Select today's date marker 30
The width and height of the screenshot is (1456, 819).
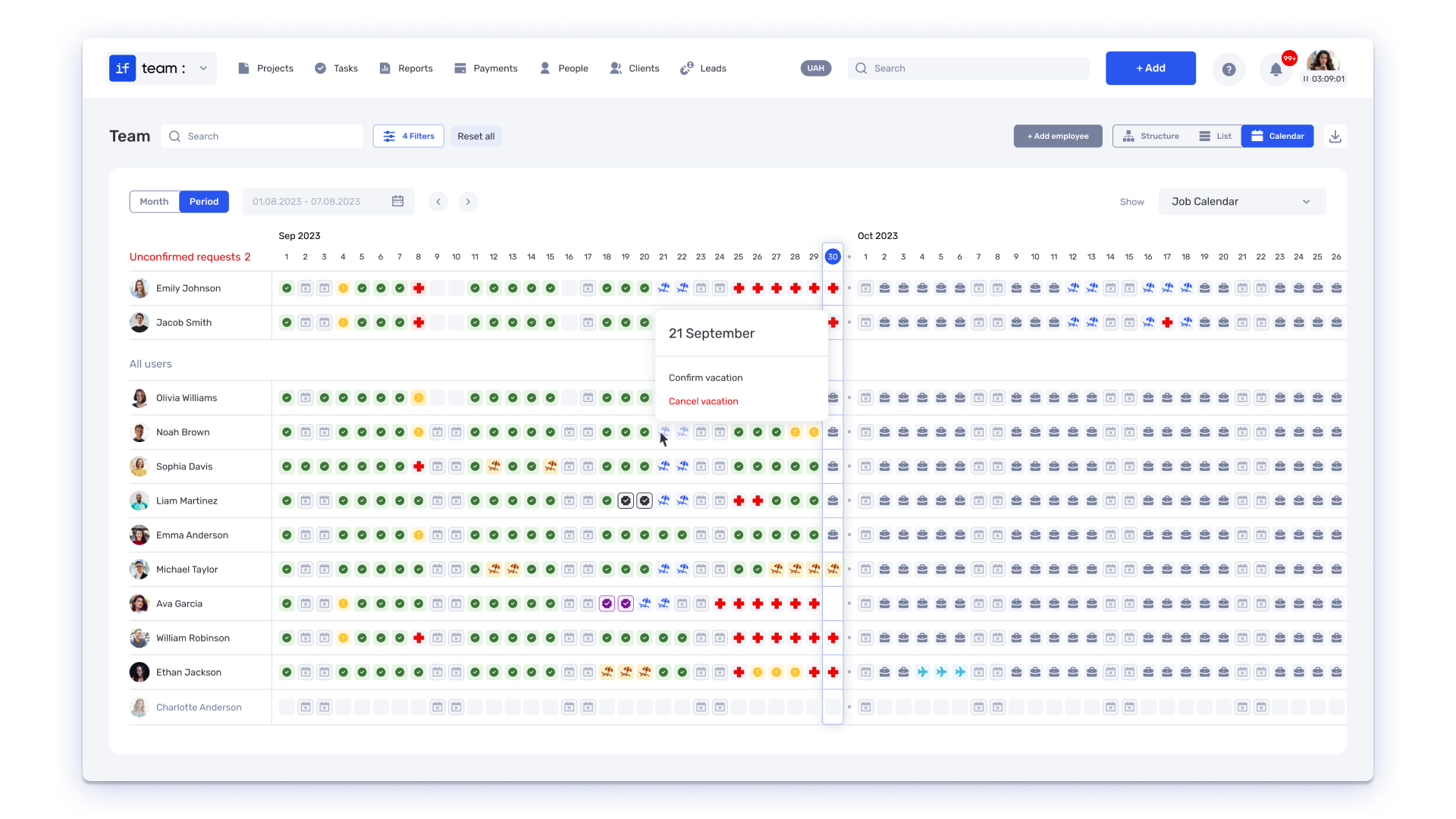(833, 257)
